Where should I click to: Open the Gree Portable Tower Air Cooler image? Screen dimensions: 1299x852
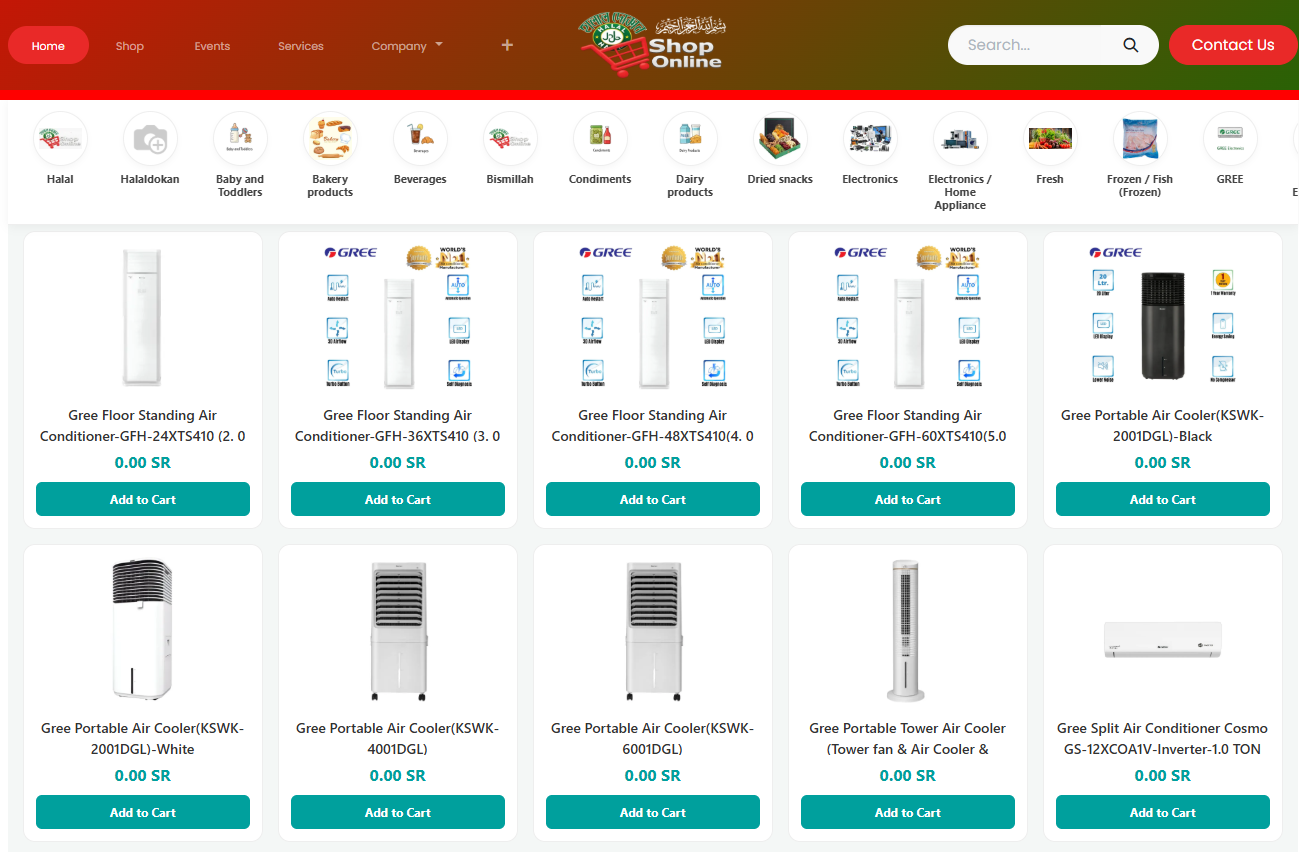tap(907, 631)
